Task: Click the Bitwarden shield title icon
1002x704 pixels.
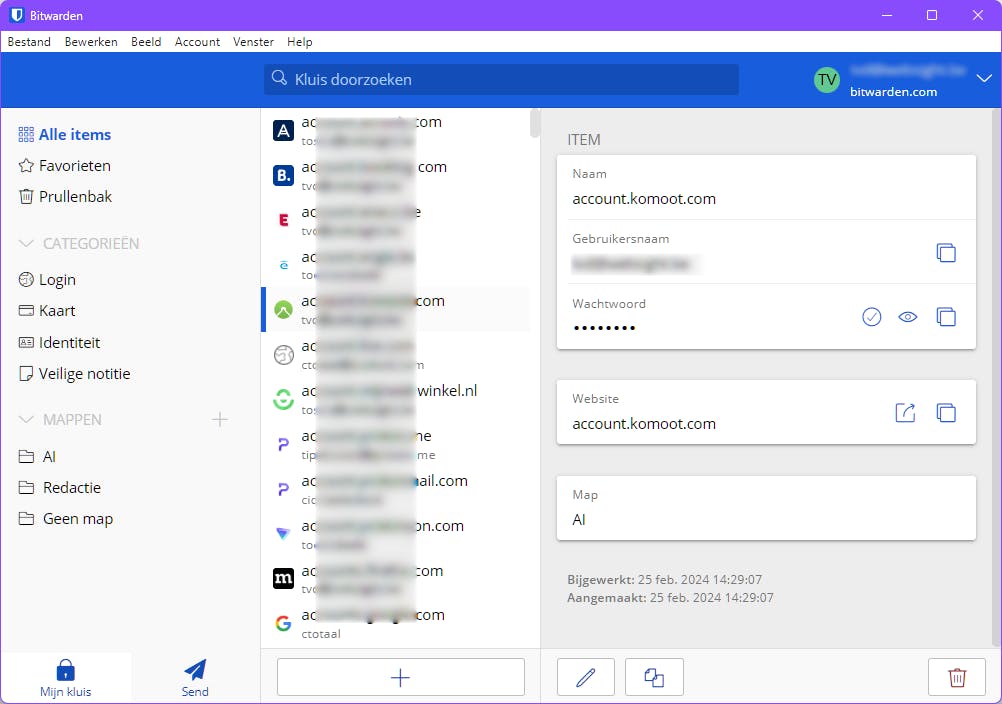Action: click(x=17, y=15)
